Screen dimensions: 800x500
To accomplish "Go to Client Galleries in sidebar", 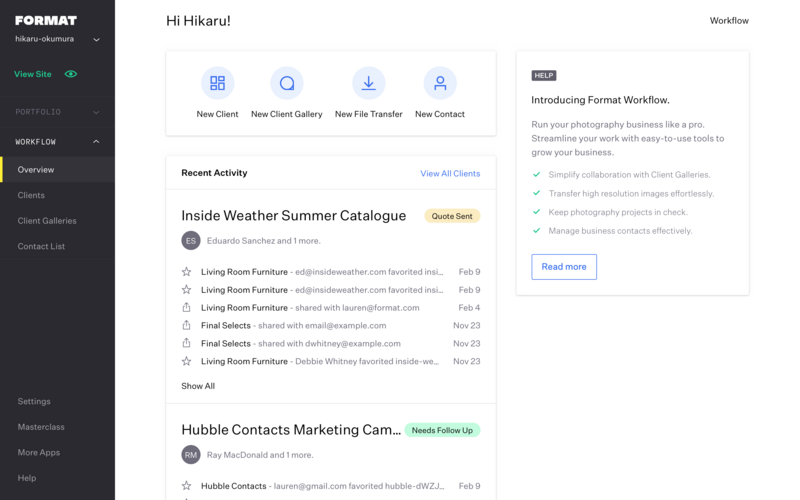I will click(47, 221).
